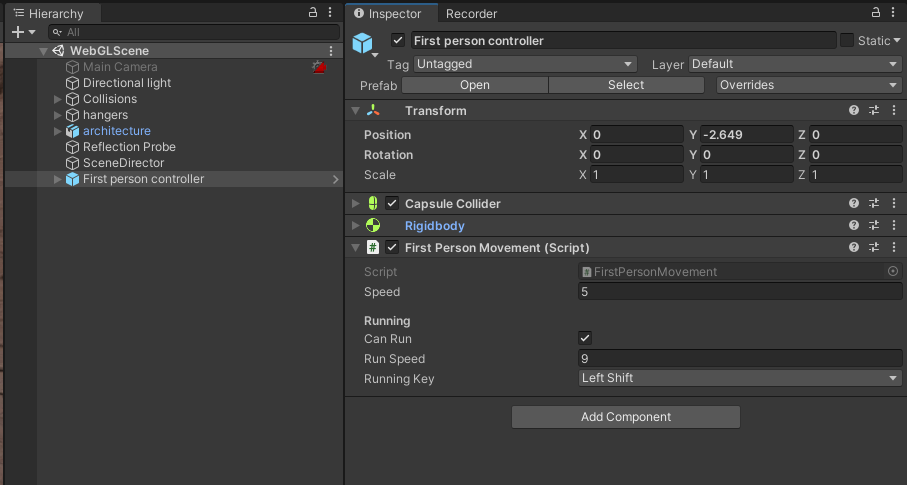Click the Prefab Open button
Image resolution: width=907 pixels, height=485 pixels.
click(x=475, y=85)
